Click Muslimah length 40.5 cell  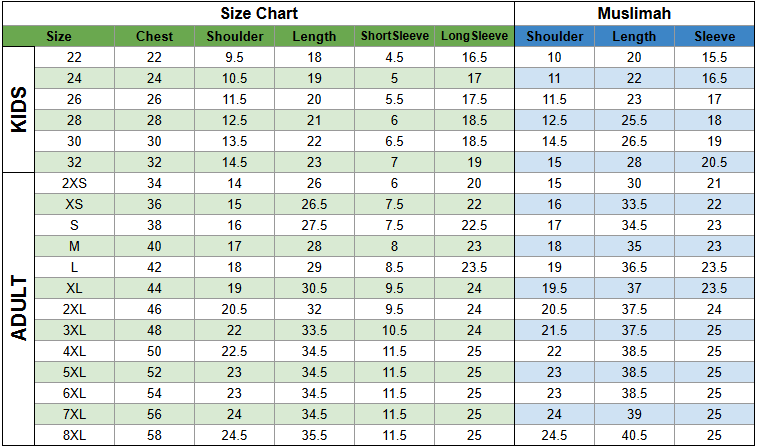coord(634,435)
